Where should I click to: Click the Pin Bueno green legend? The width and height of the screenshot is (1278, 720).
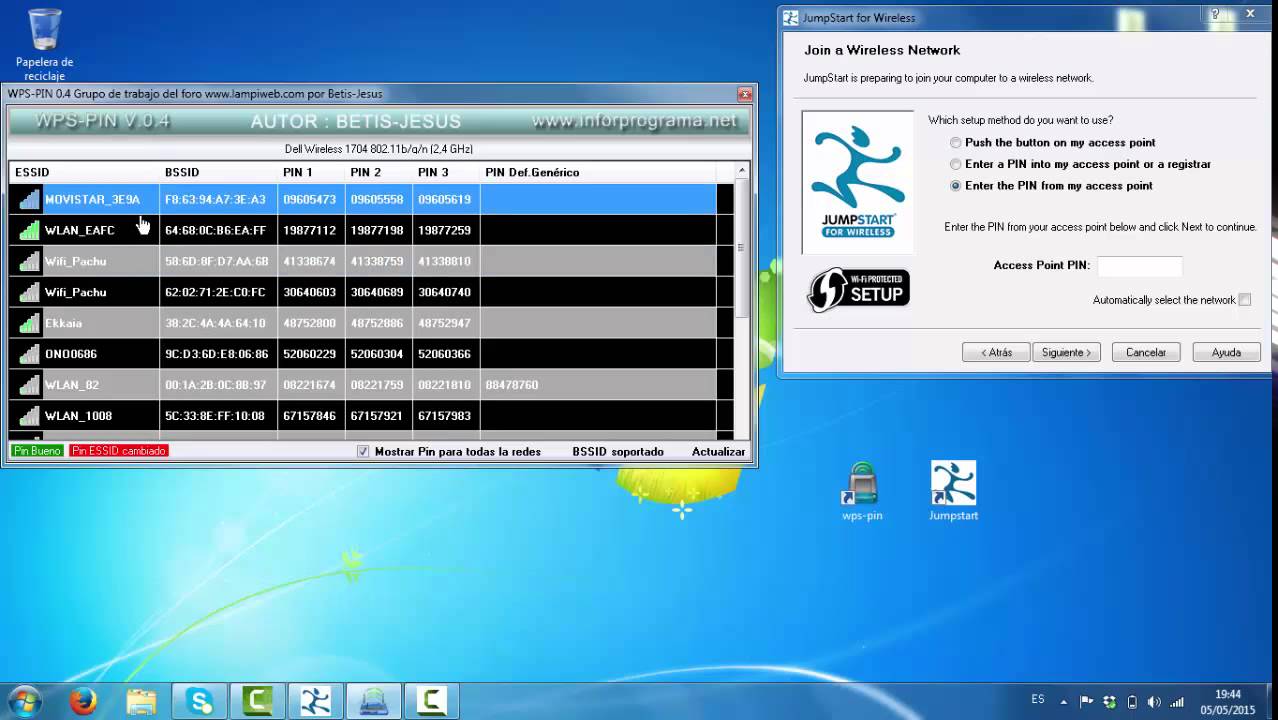click(x=37, y=451)
